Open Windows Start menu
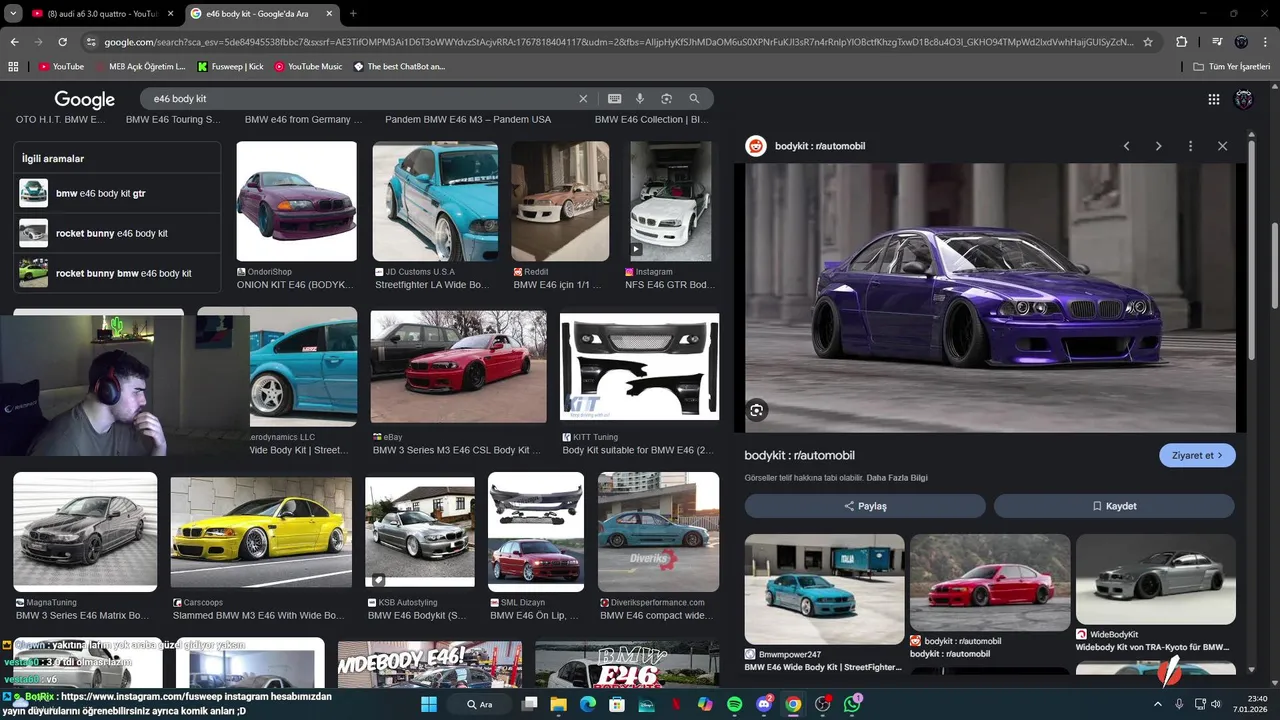The image size is (1280, 720). pos(428,704)
